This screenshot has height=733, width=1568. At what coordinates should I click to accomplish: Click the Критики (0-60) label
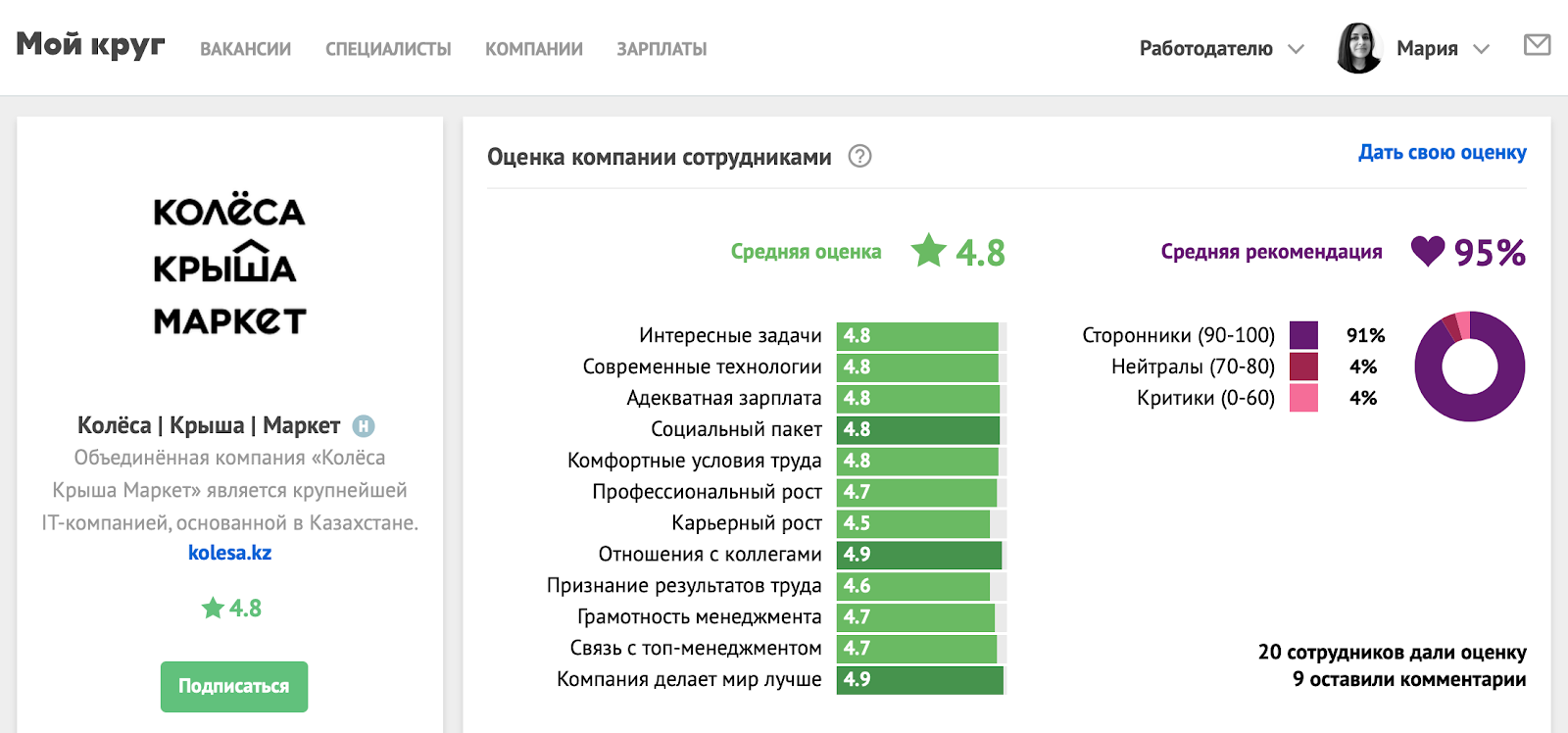coord(1205,398)
